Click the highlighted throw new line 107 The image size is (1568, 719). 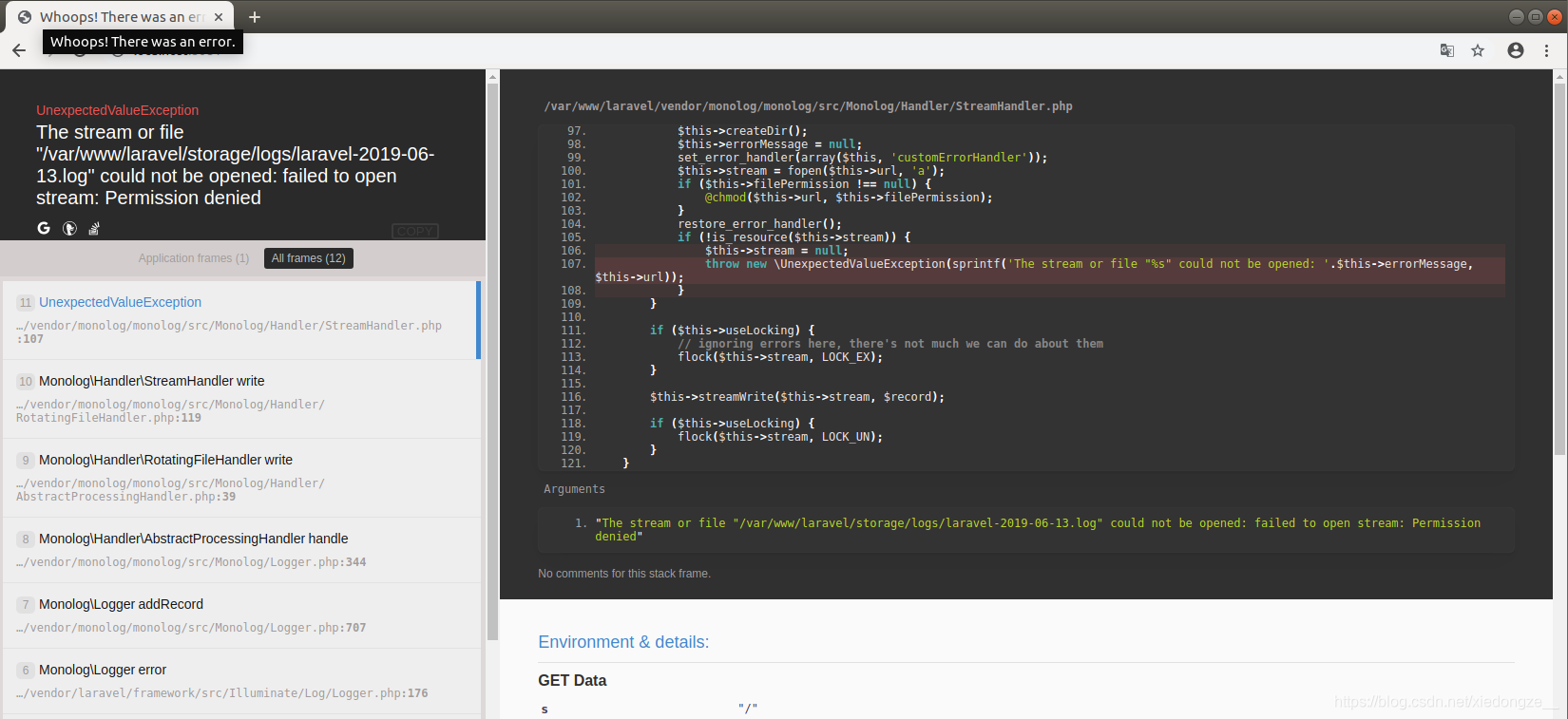click(1050, 271)
